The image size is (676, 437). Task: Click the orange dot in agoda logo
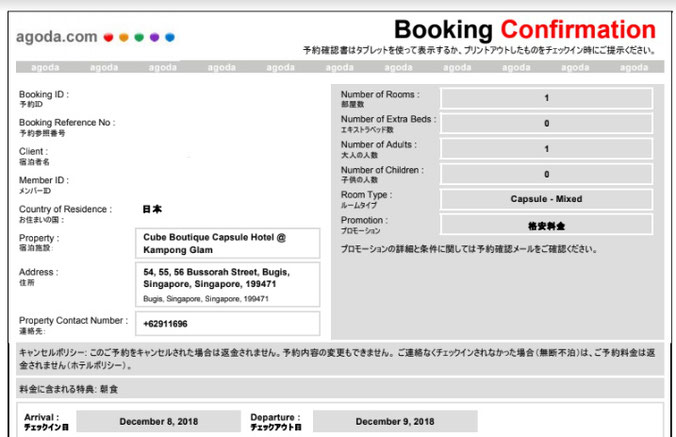(124, 37)
